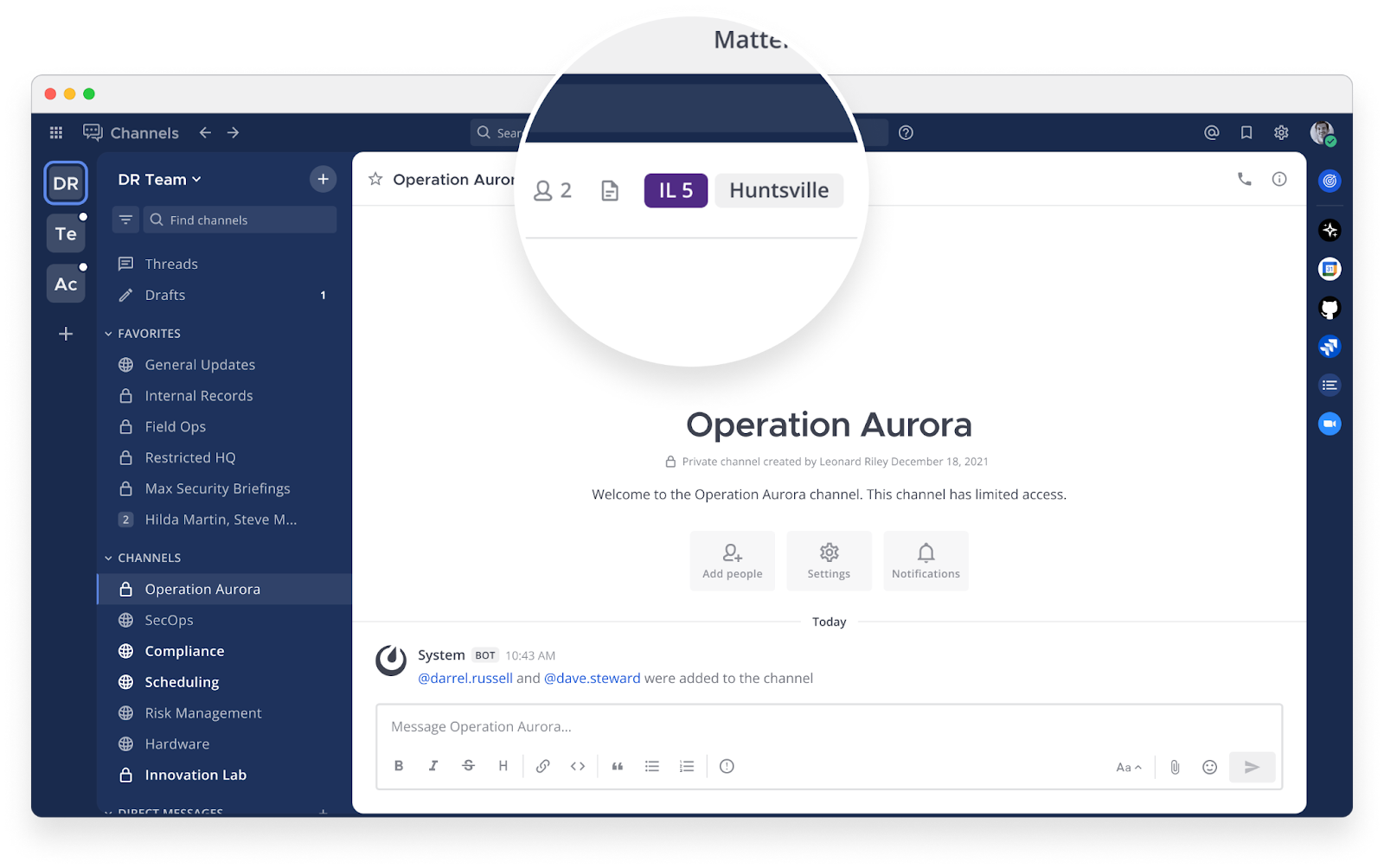Insert link with chain icon

[542, 766]
